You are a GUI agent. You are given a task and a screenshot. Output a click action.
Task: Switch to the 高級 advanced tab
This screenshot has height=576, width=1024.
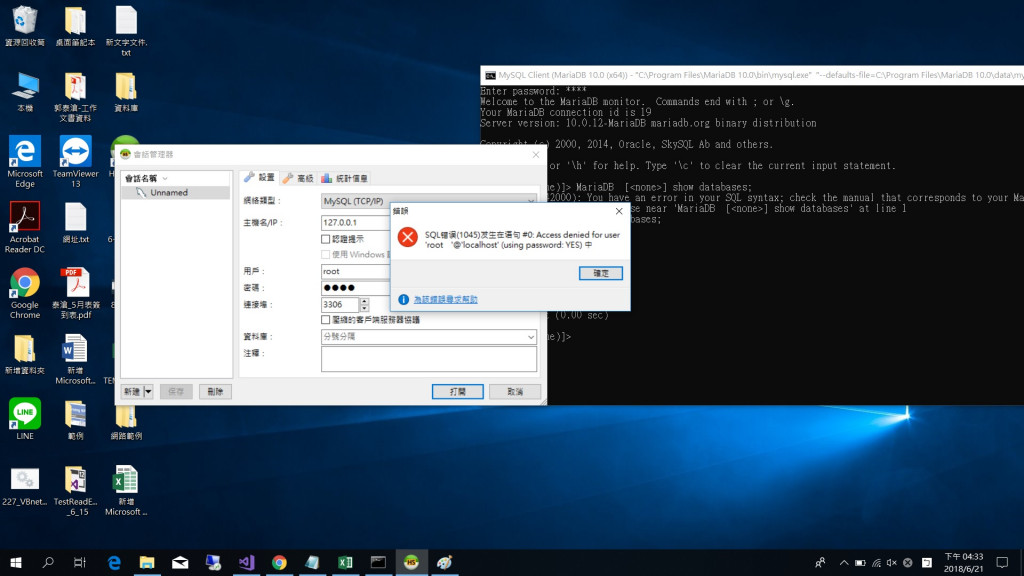pyautogui.click(x=298, y=178)
